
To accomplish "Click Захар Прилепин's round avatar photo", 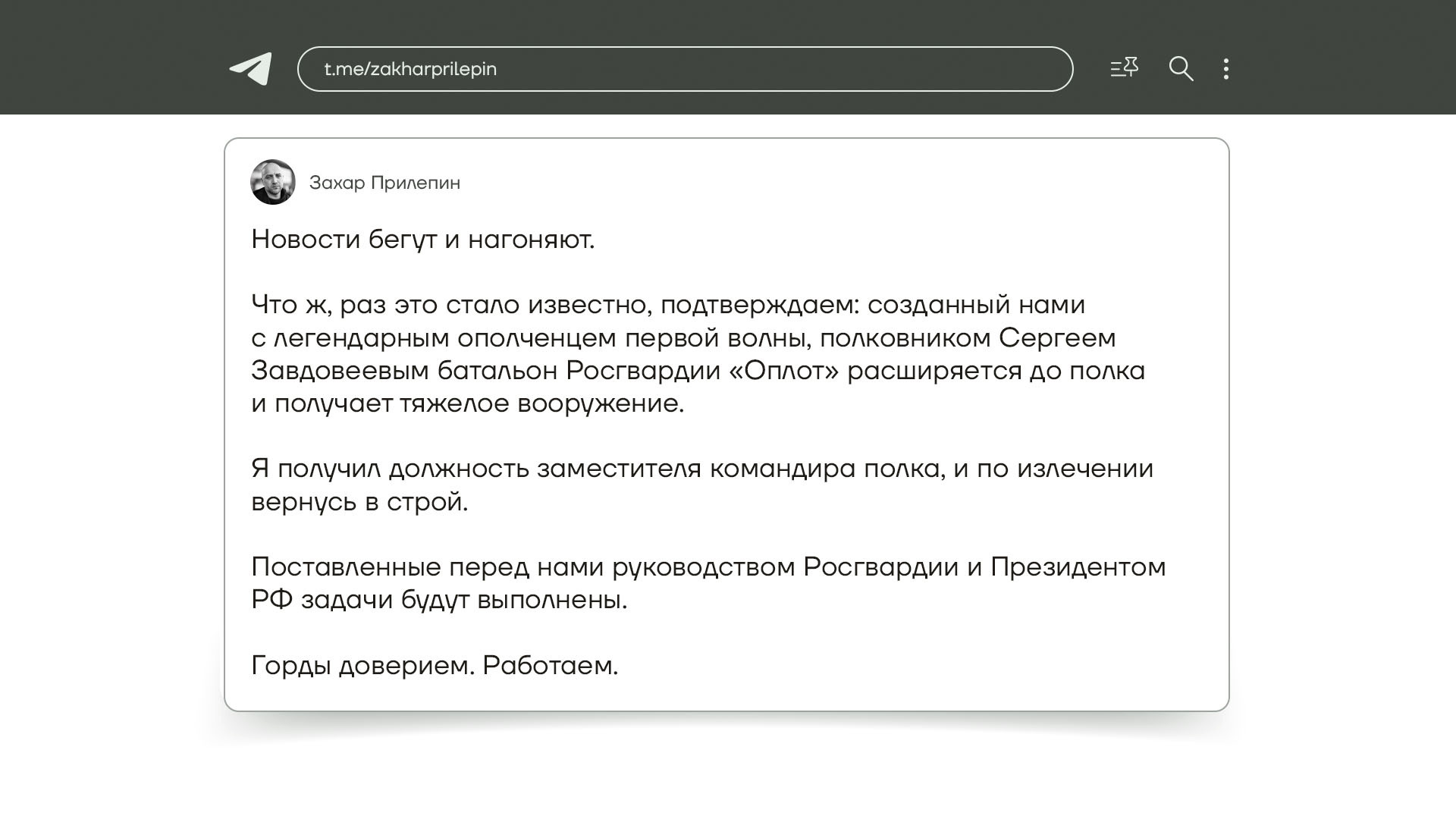I will [x=272, y=182].
